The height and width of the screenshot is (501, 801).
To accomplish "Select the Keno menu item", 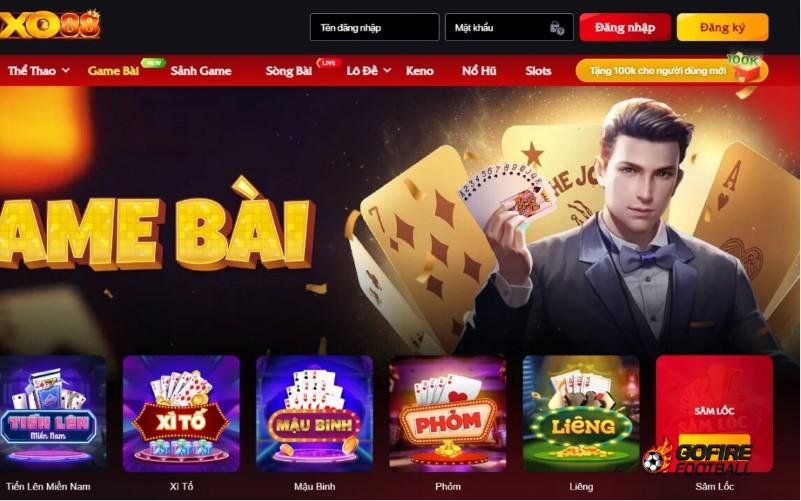I will point(419,70).
